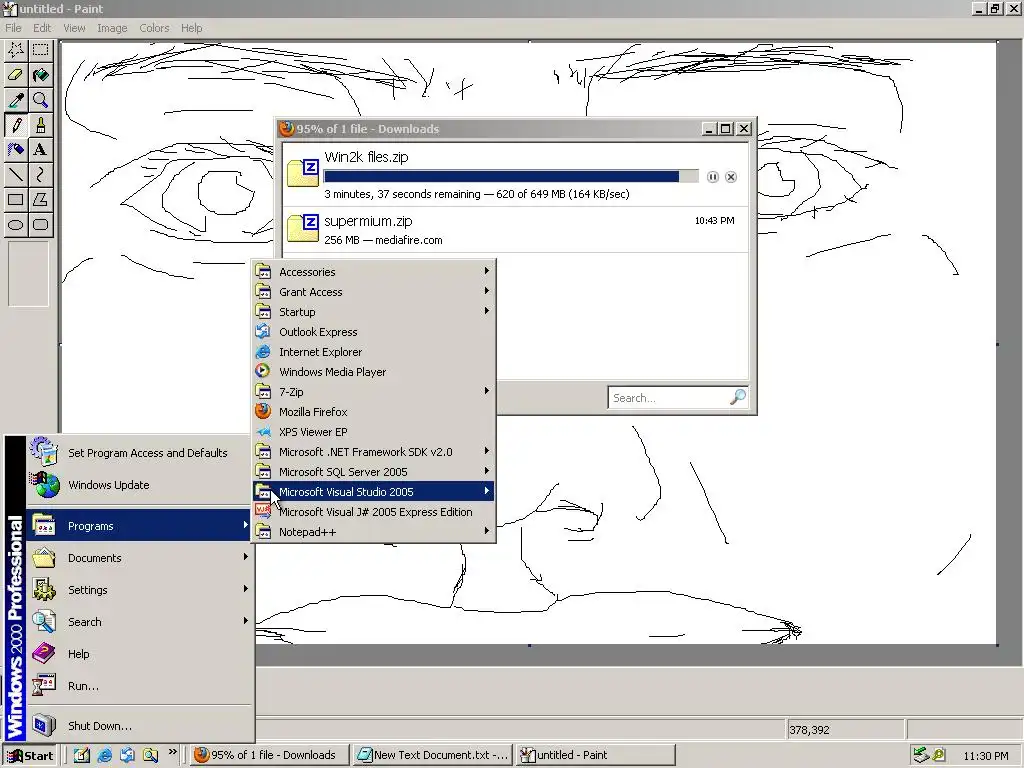This screenshot has width=1024, height=768.
Task: Open the Colors menu in Paint
Action: [x=154, y=28]
